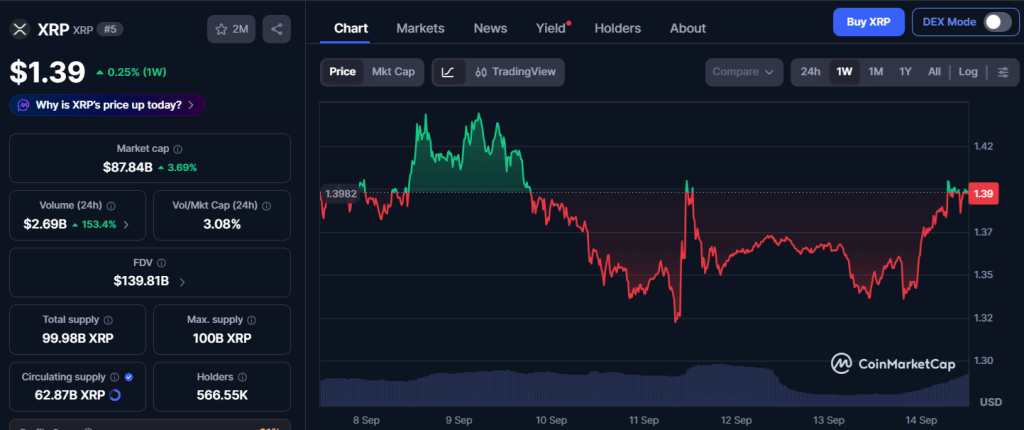Click the verified badge by Circulating supply
1024x430 pixels.
129,377
